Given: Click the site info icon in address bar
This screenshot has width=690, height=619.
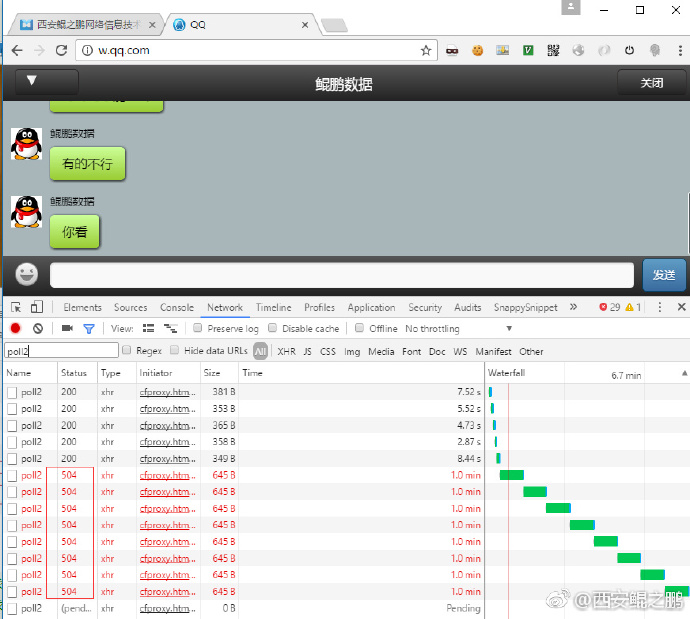Looking at the screenshot, I should (88, 51).
